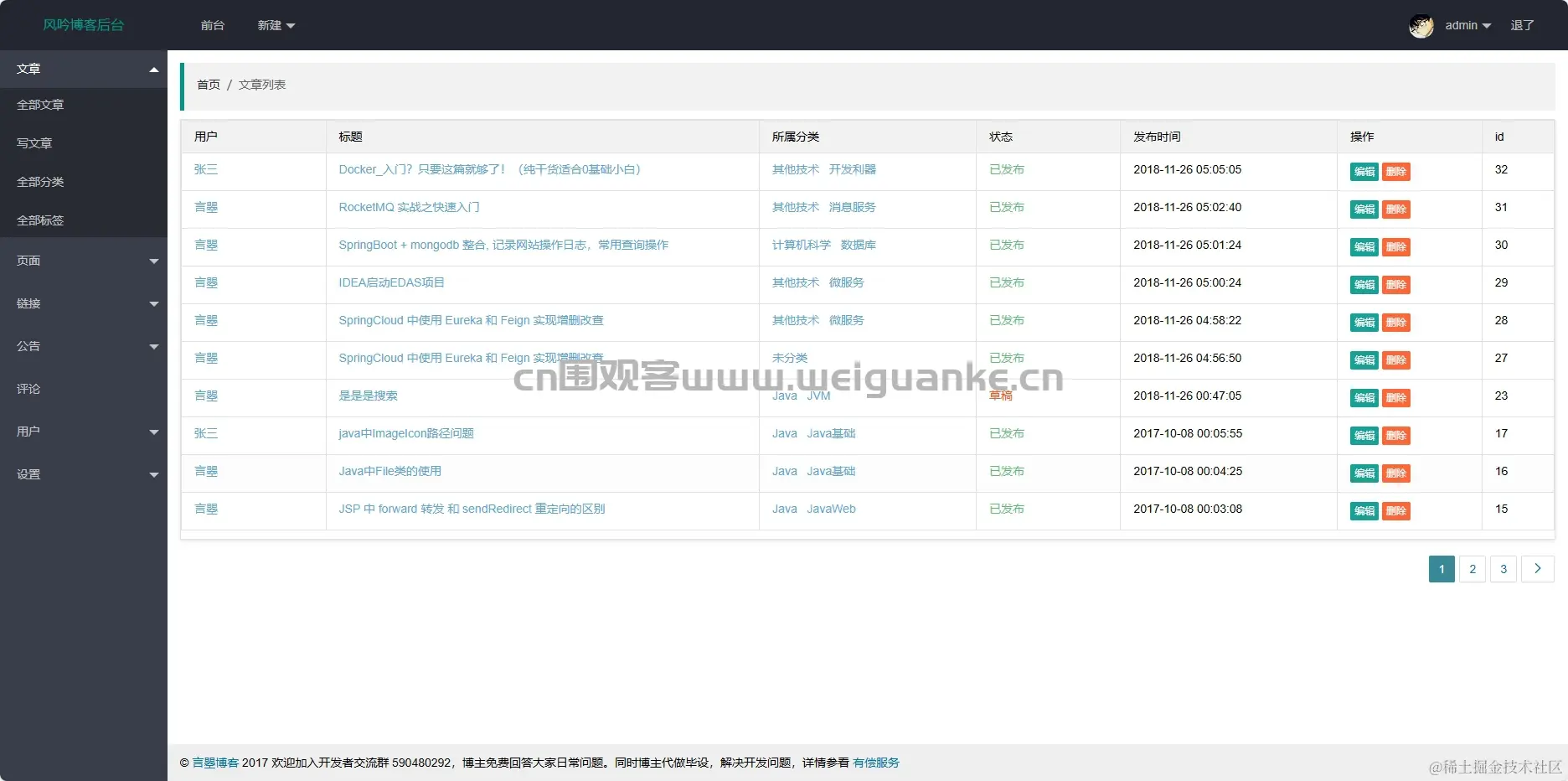Edit the IDEA启动EDAS项目 article
Image resolution: width=1568 pixels, height=781 pixels.
tap(1364, 285)
